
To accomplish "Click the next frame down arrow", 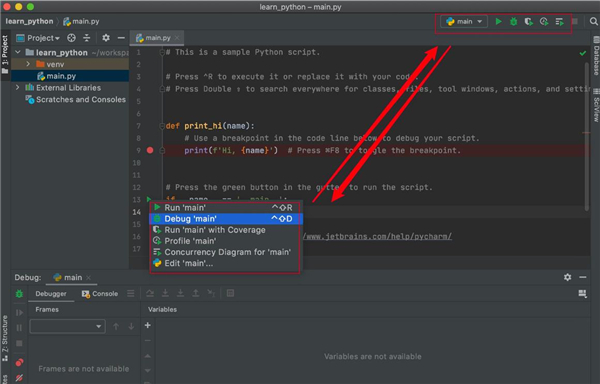I will tap(131, 326).
